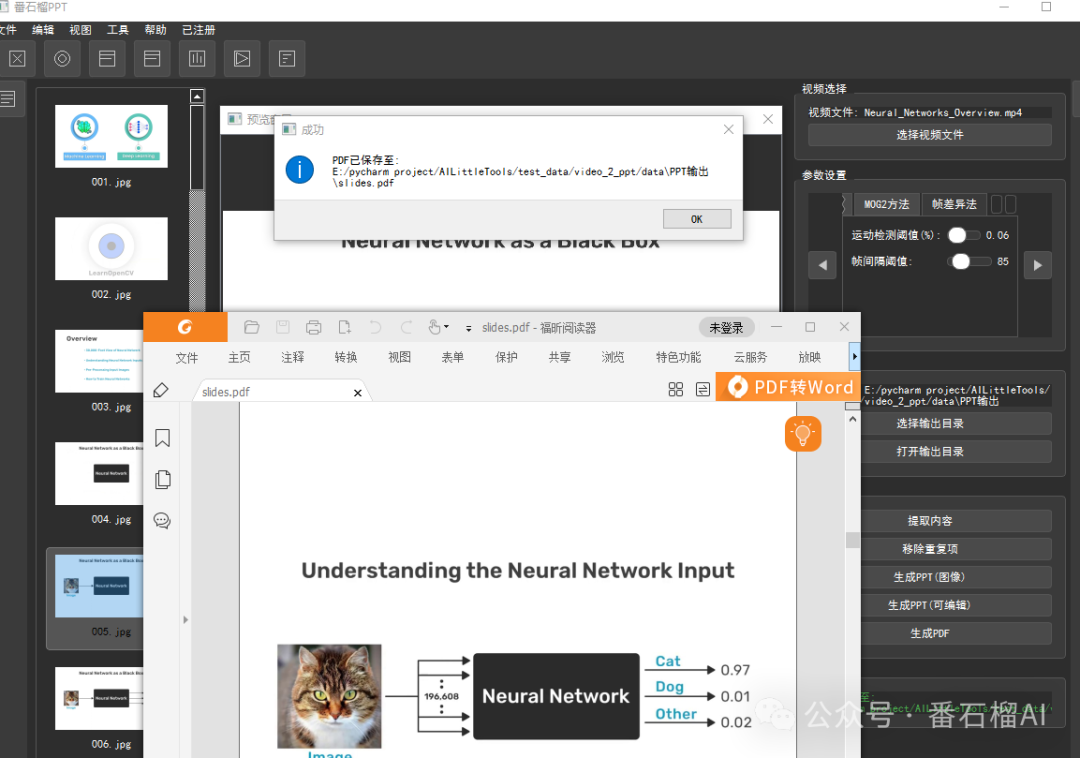Image resolution: width=1080 pixels, height=758 pixels.
Task: Click Foxit redo arrow
Action: tap(406, 327)
